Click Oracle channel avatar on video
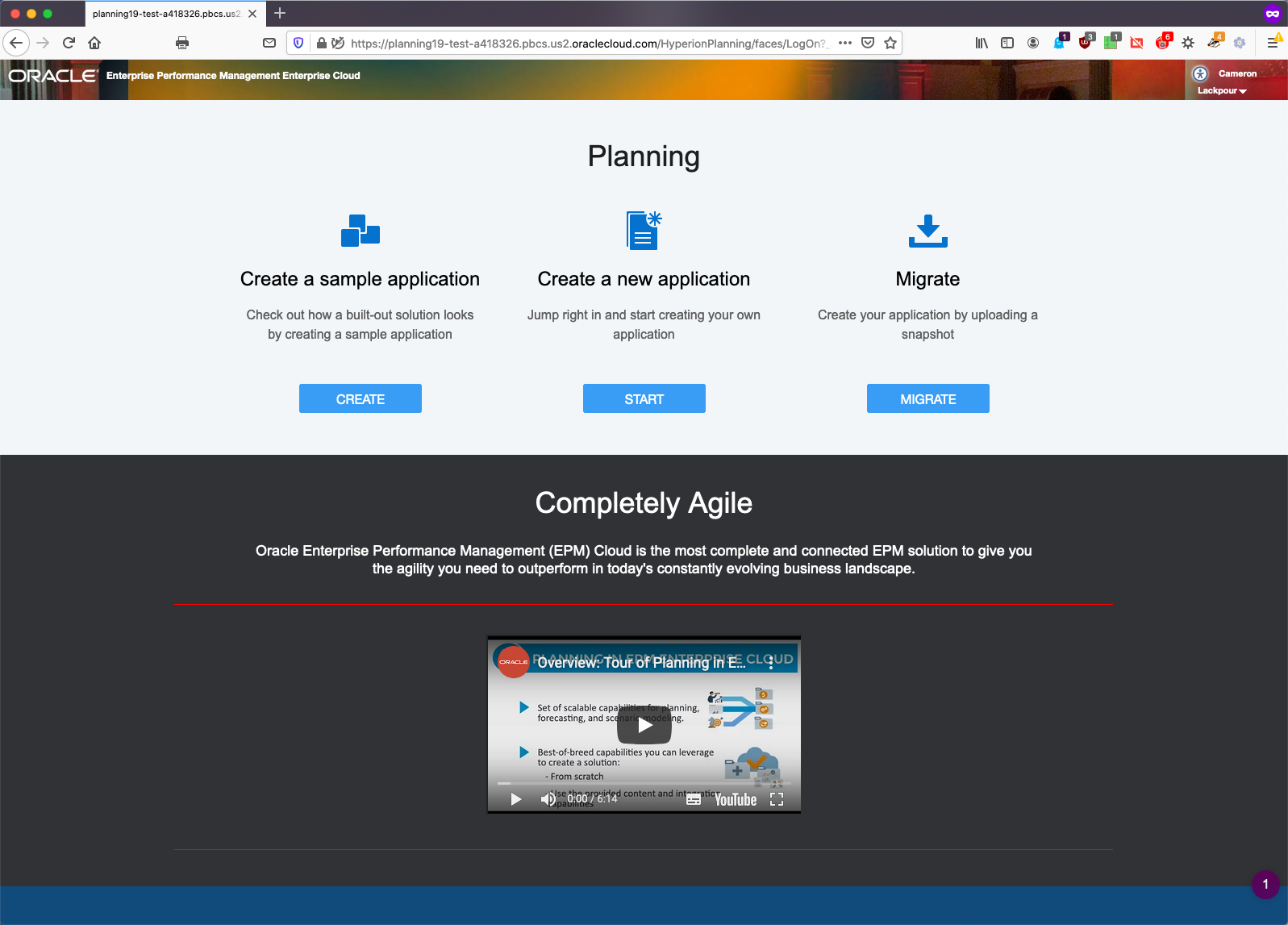 [513, 661]
